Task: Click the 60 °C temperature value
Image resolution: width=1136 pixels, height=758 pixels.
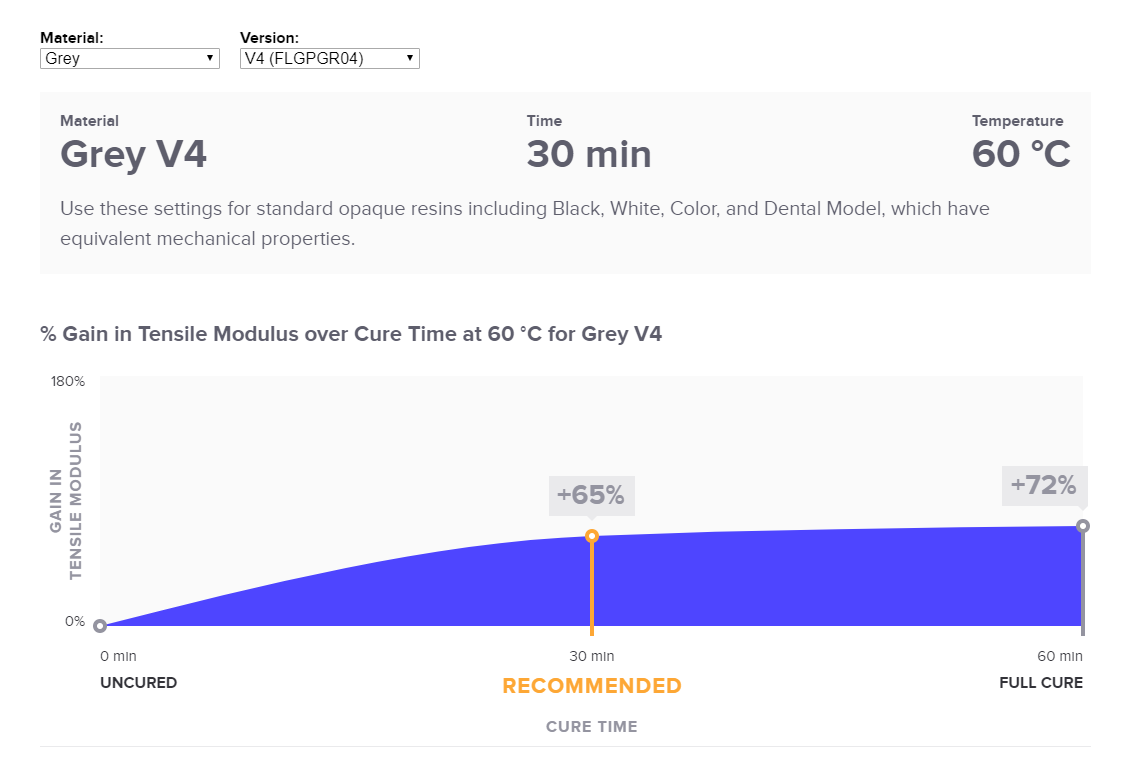Action: coord(1021,154)
